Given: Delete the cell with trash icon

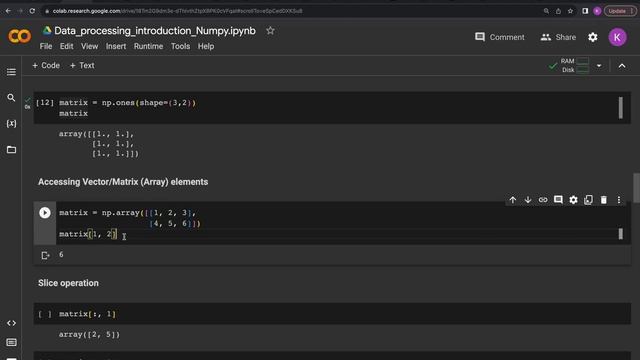Looking at the screenshot, I should click(604, 200).
